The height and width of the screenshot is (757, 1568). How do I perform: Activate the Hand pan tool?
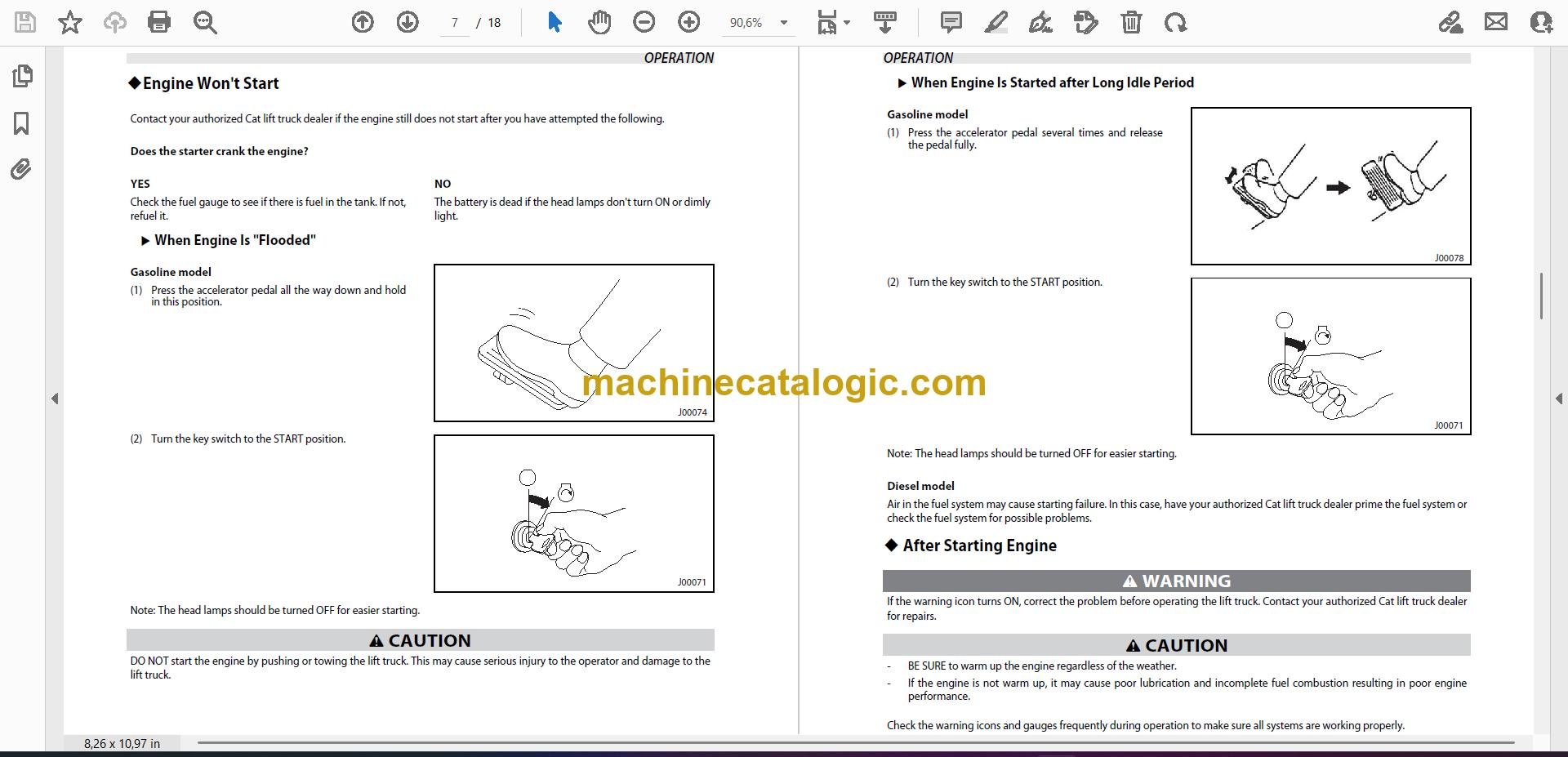599,22
